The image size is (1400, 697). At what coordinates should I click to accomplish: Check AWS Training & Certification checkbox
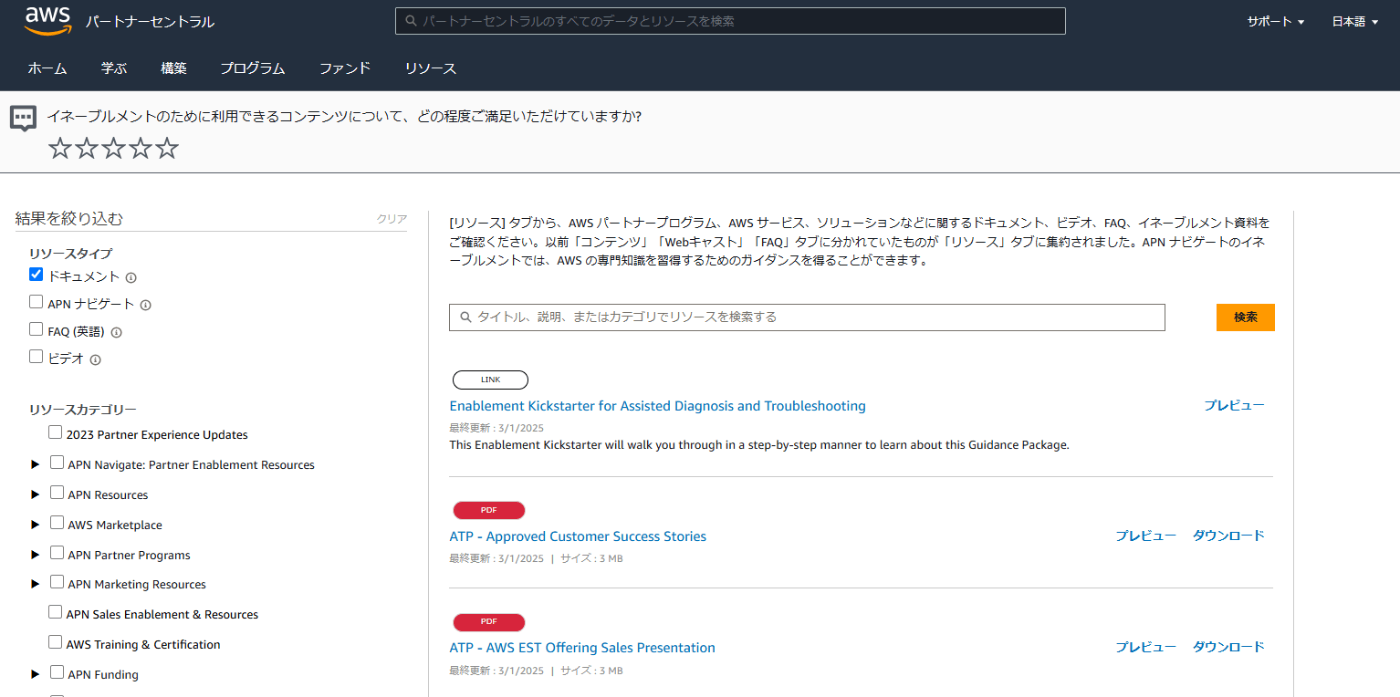(x=55, y=642)
